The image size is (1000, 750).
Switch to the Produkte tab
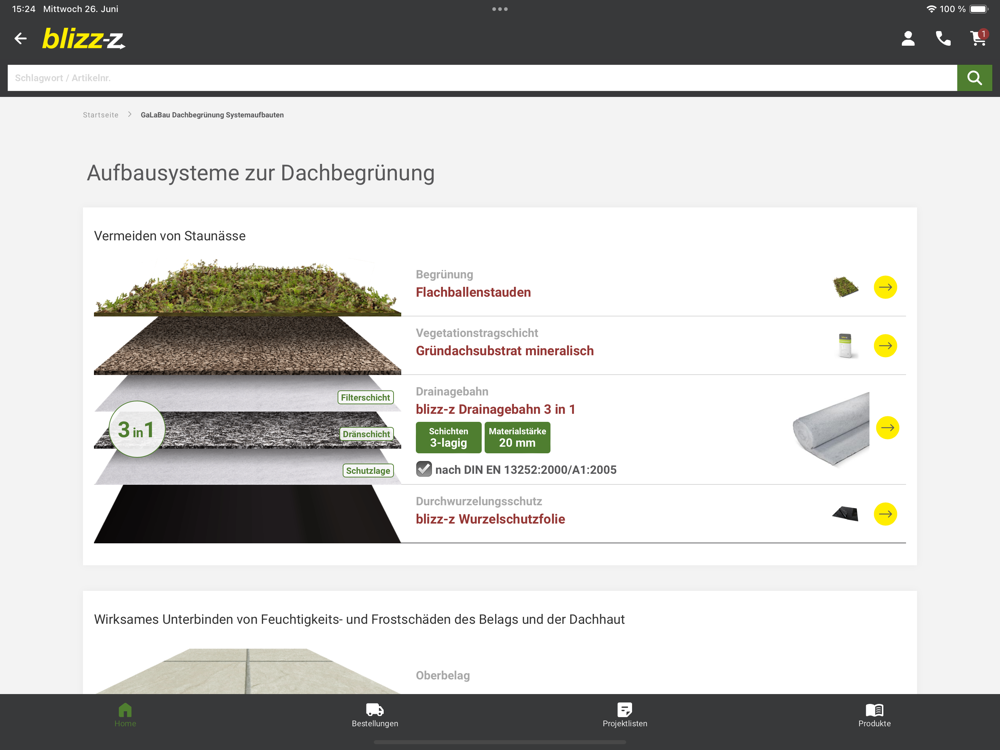click(x=874, y=715)
